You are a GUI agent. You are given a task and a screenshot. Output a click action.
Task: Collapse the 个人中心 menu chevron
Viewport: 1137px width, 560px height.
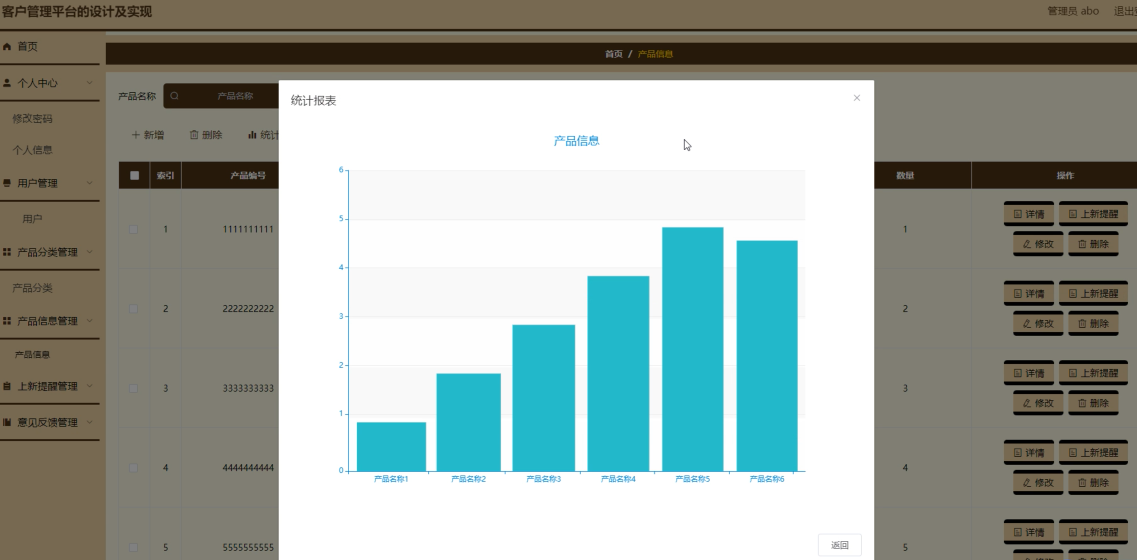pyautogui.click(x=90, y=83)
